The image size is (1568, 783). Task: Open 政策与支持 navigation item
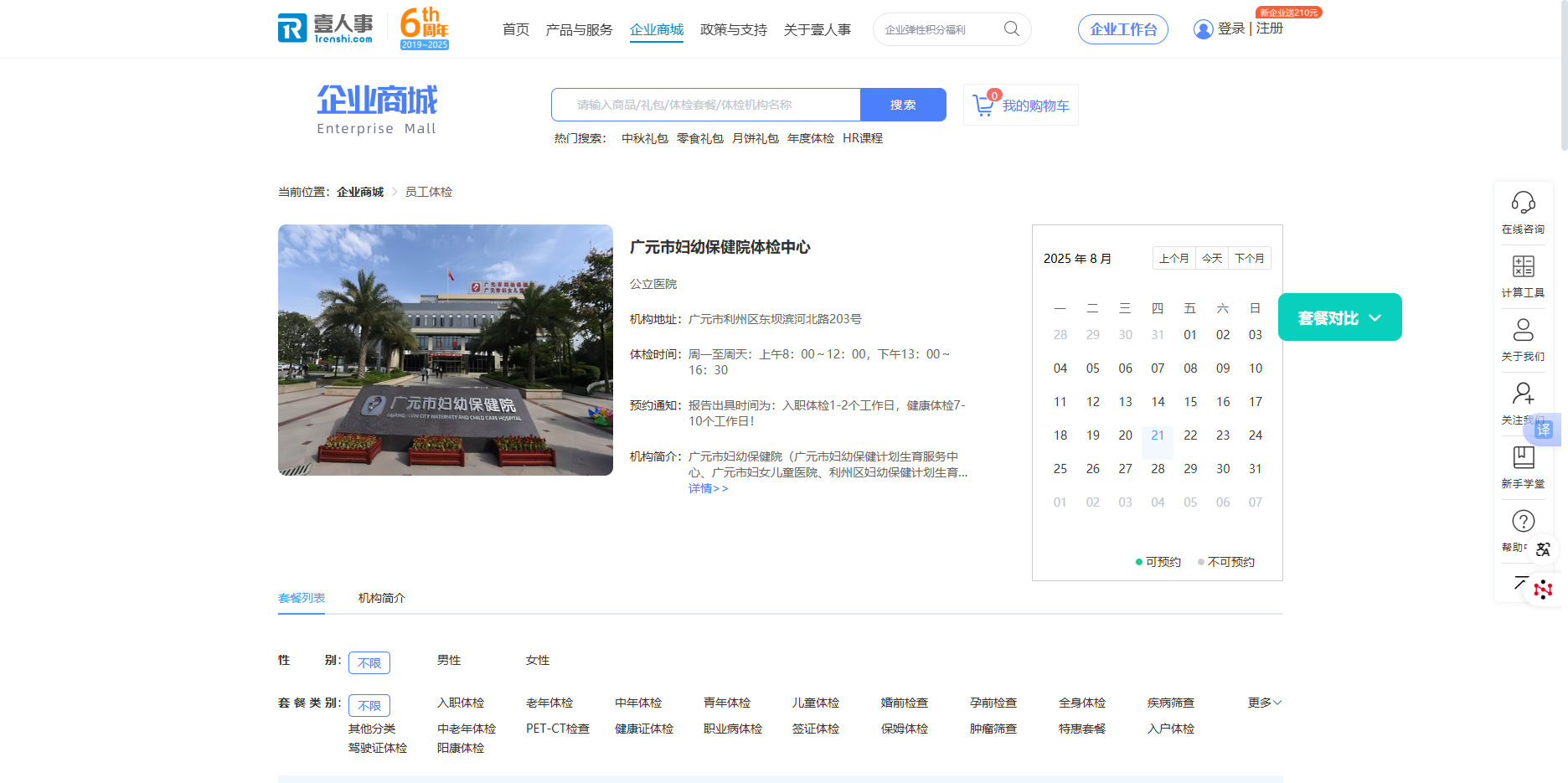pyautogui.click(x=734, y=29)
